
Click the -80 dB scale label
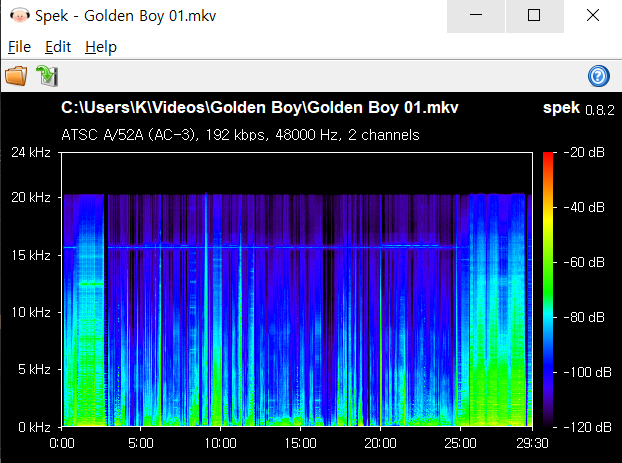tap(584, 317)
